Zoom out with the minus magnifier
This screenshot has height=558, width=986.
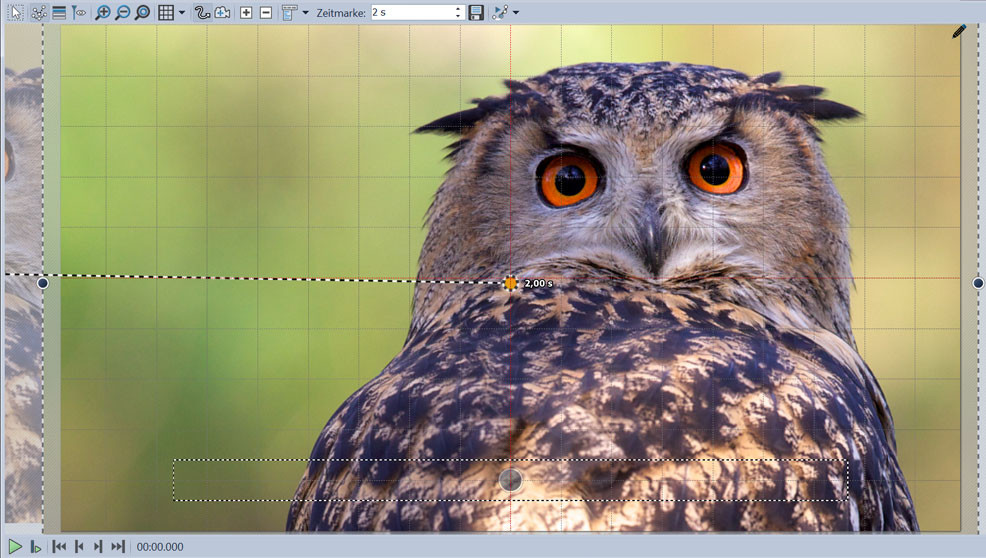click(x=123, y=13)
